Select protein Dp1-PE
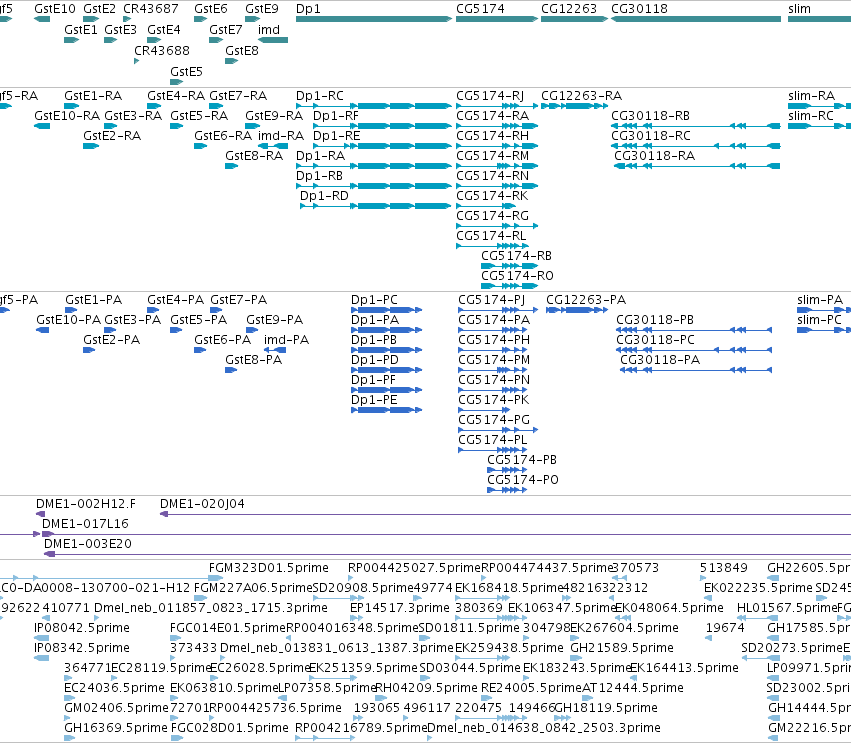This screenshot has width=851, height=743. point(386,410)
